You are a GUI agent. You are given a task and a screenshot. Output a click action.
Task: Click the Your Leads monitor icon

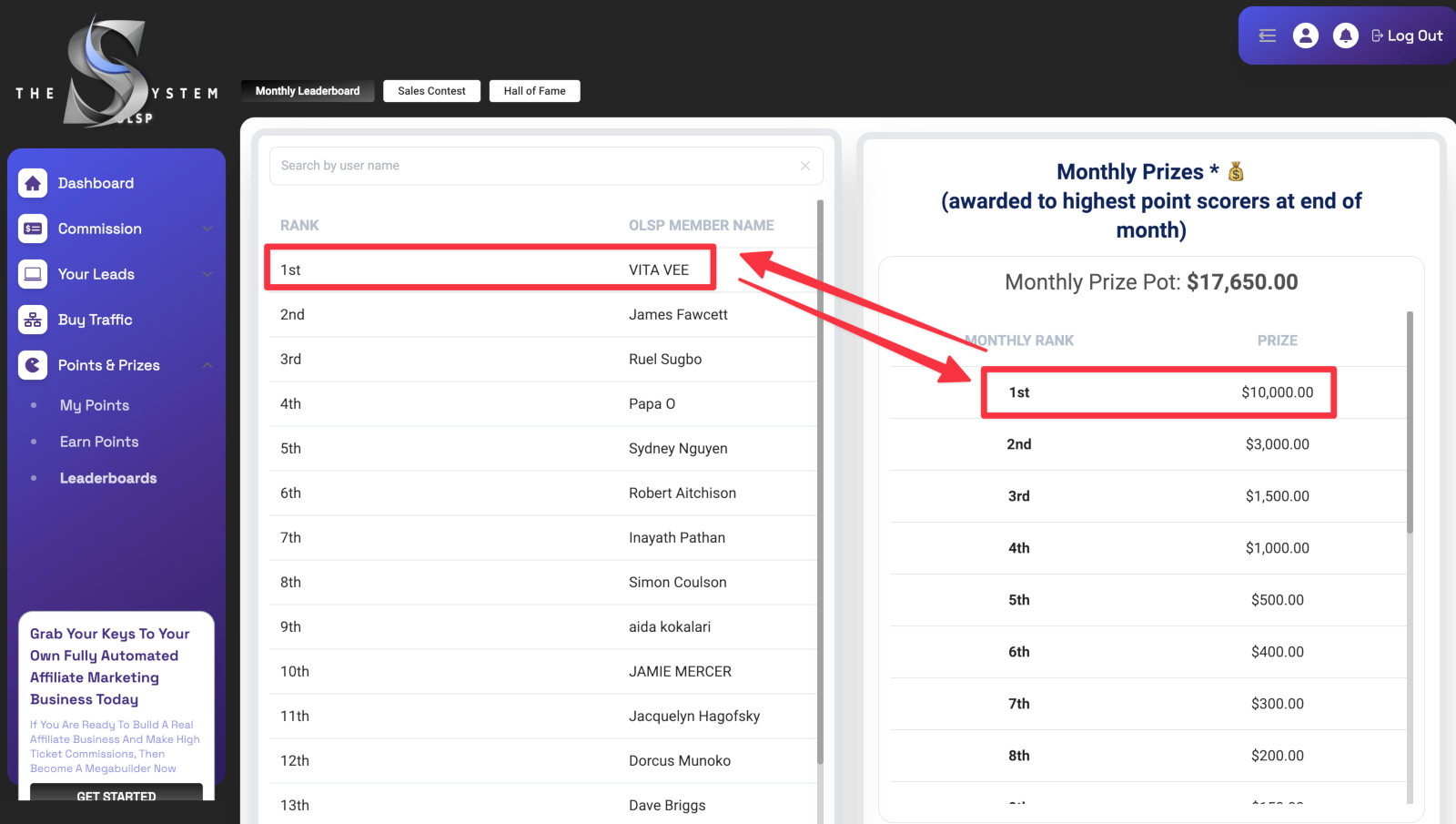click(x=33, y=273)
